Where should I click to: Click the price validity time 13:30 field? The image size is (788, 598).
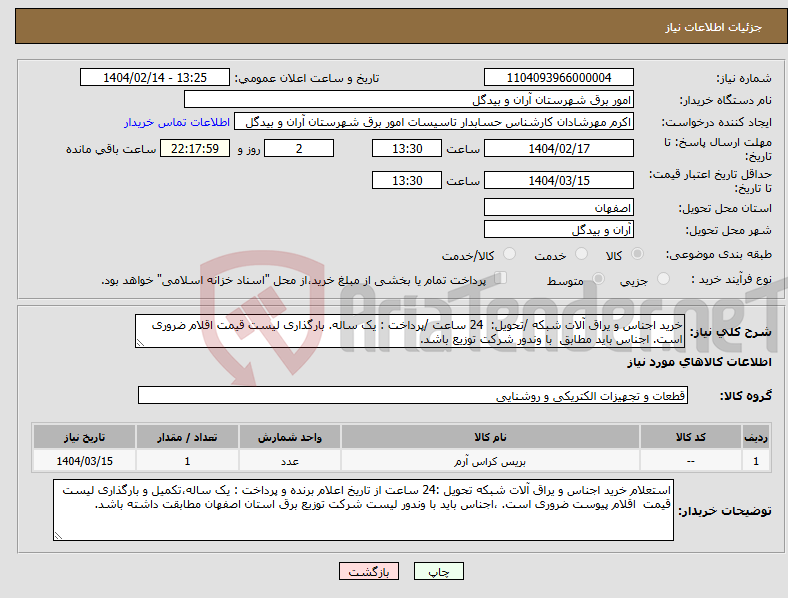pos(407,180)
